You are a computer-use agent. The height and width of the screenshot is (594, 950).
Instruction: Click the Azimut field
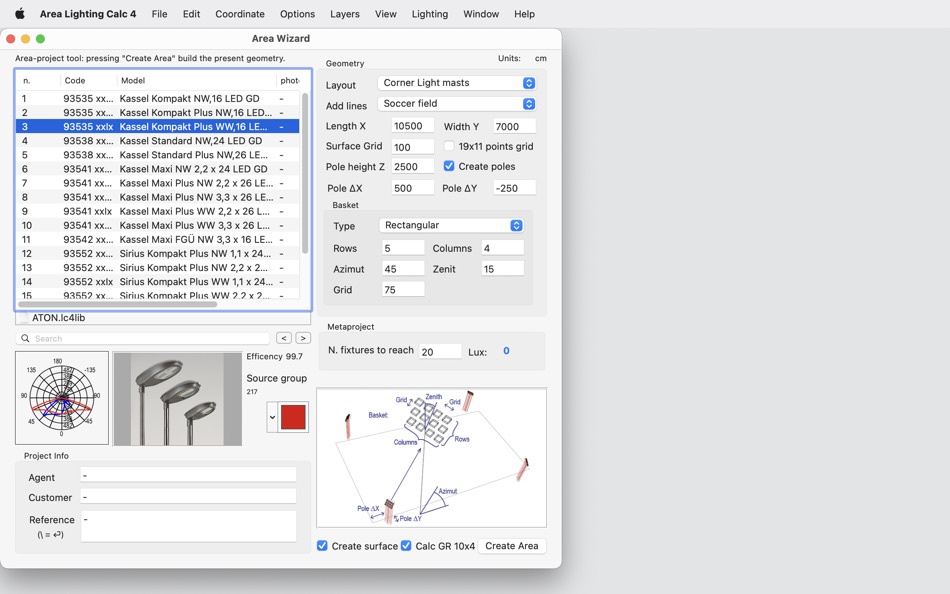click(404, 269)
